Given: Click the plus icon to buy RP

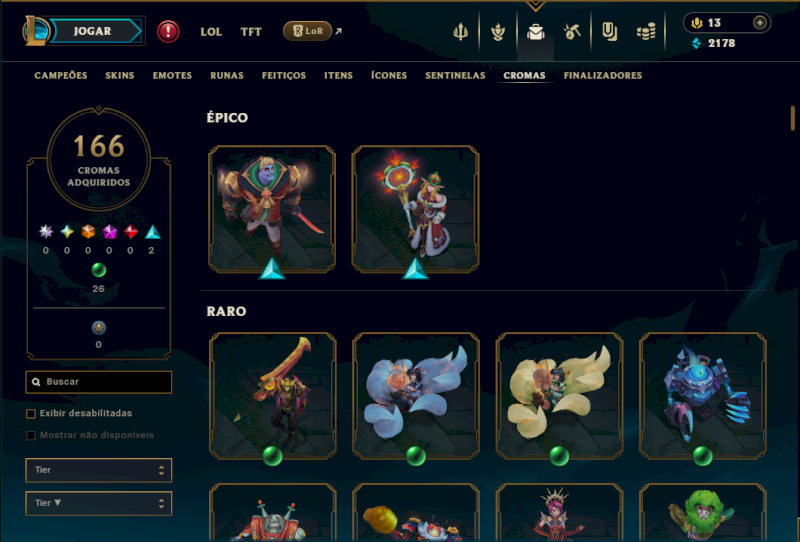Looking at the screenshot, I should [x=760, y=22].
